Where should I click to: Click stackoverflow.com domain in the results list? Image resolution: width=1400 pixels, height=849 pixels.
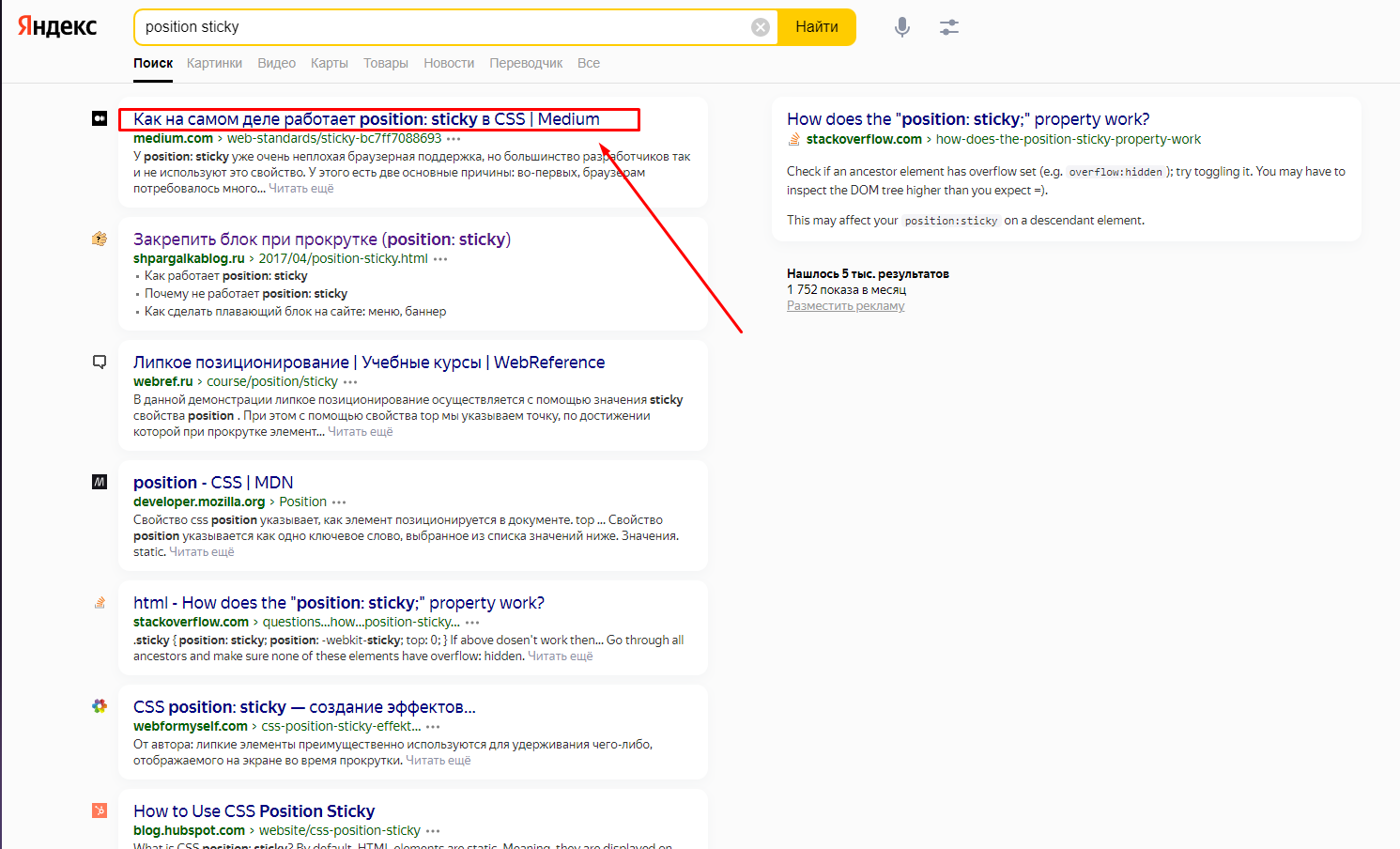pyautogui.click(x=191, y=623)
